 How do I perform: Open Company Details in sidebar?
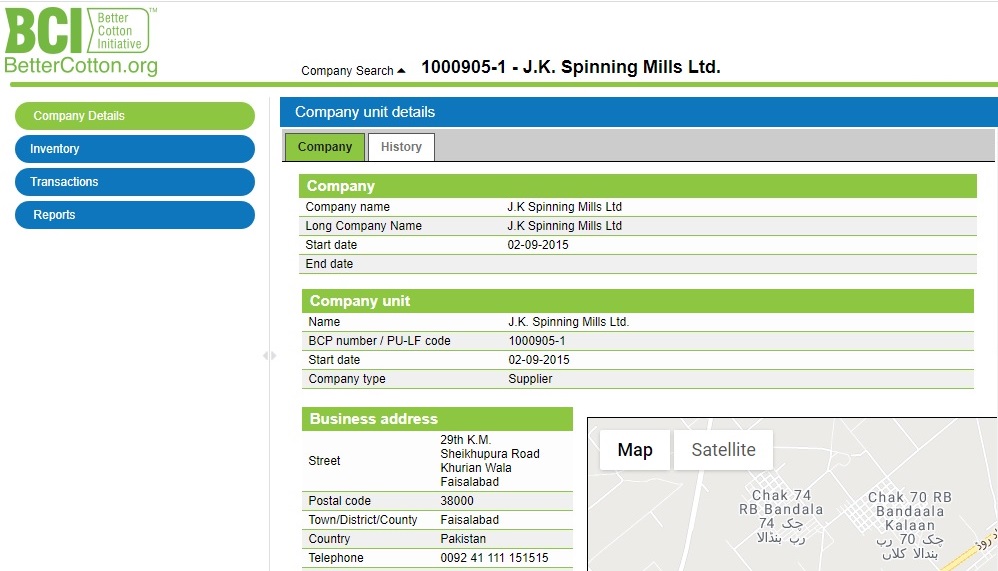point(135,116)
